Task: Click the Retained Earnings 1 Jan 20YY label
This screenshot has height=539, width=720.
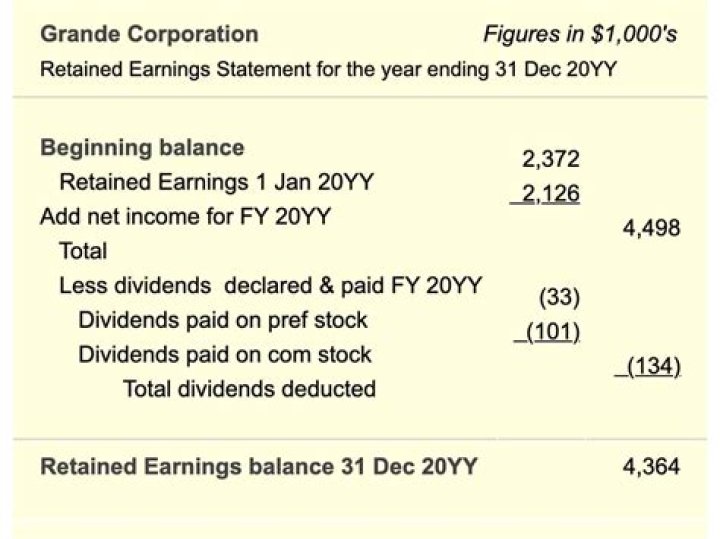Action: (201, 183)
